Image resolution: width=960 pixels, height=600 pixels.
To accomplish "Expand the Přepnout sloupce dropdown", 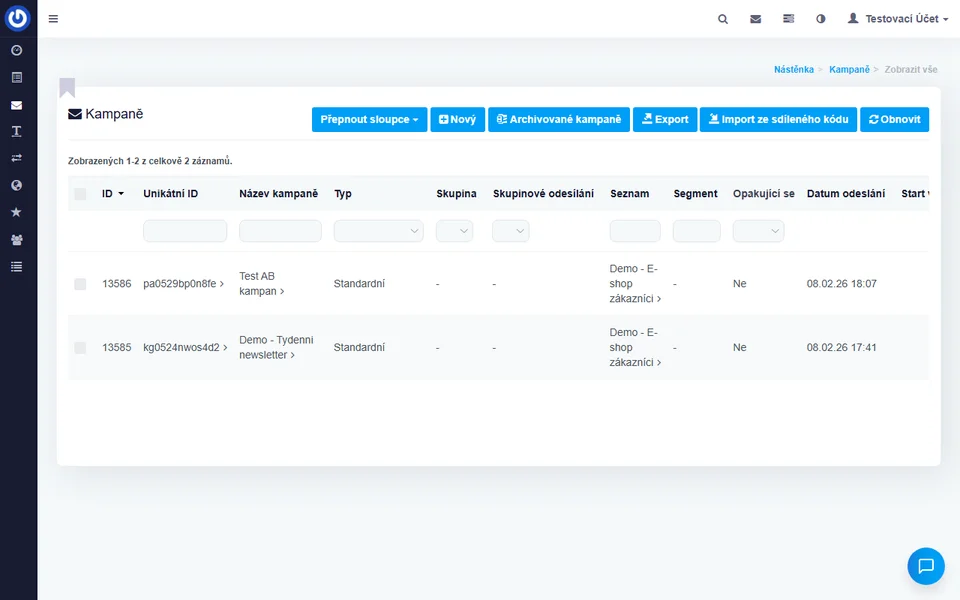I will point(369,120).
